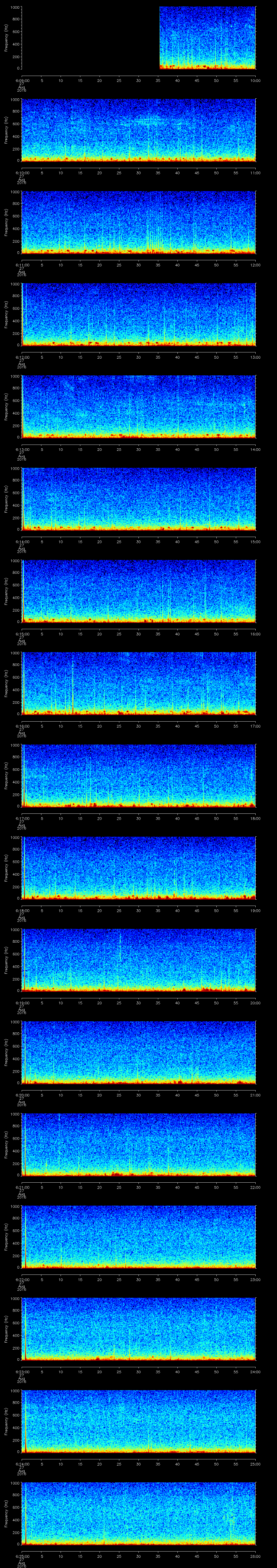
Task: Open the spectrogram panel starting at 6:14:00
Action: click(x=139, y=499)
